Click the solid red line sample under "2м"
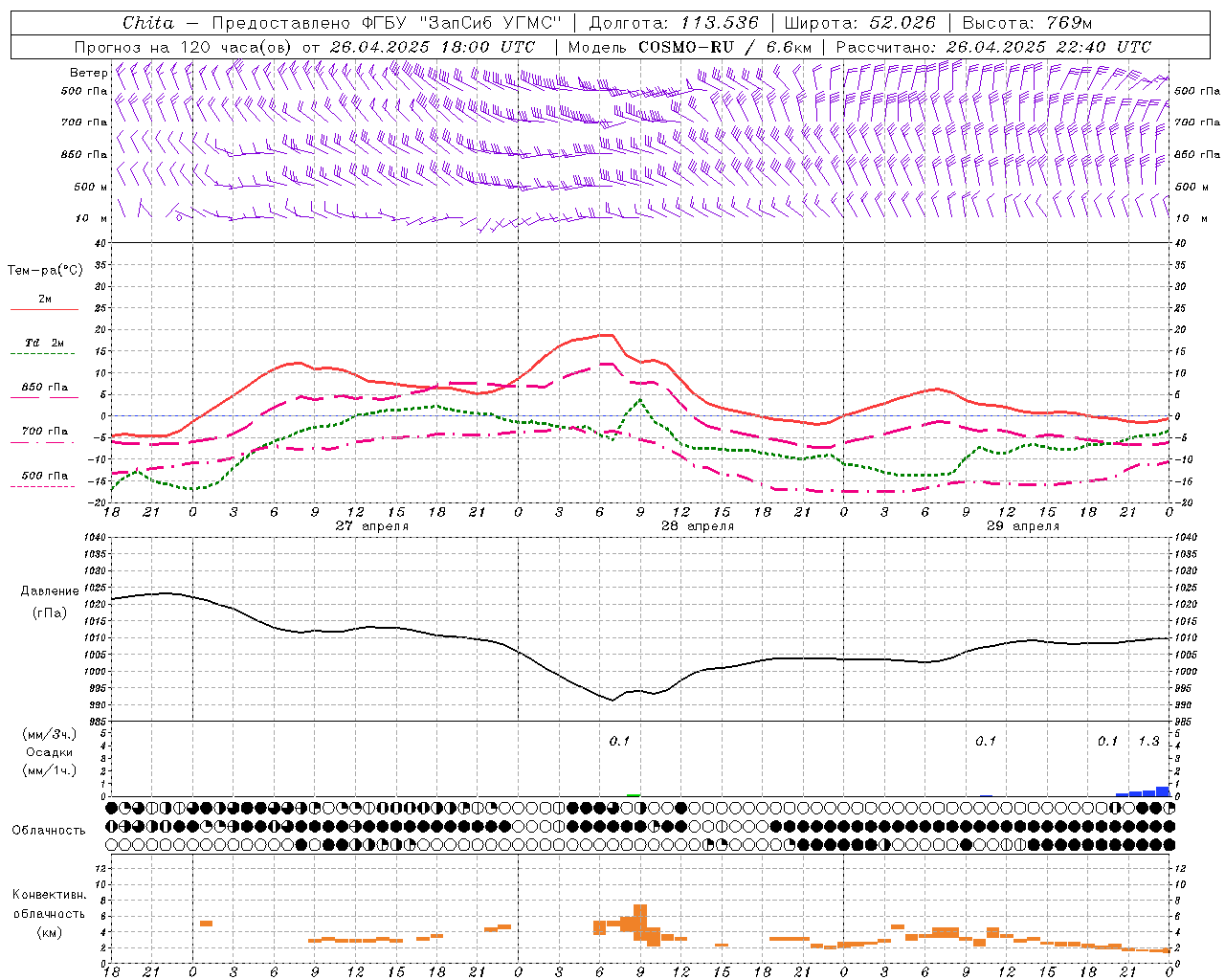Screen dimensions: 1225x980 44,309
